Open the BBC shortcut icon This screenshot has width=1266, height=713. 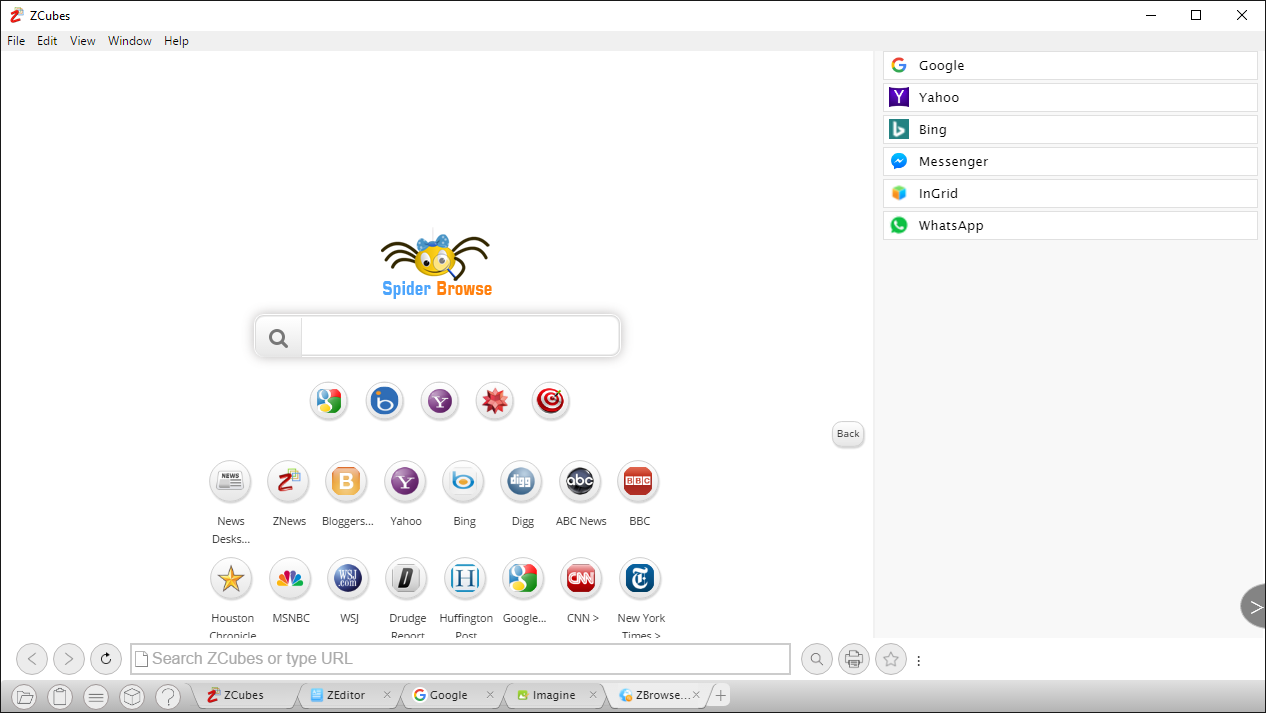click(638, 482)
